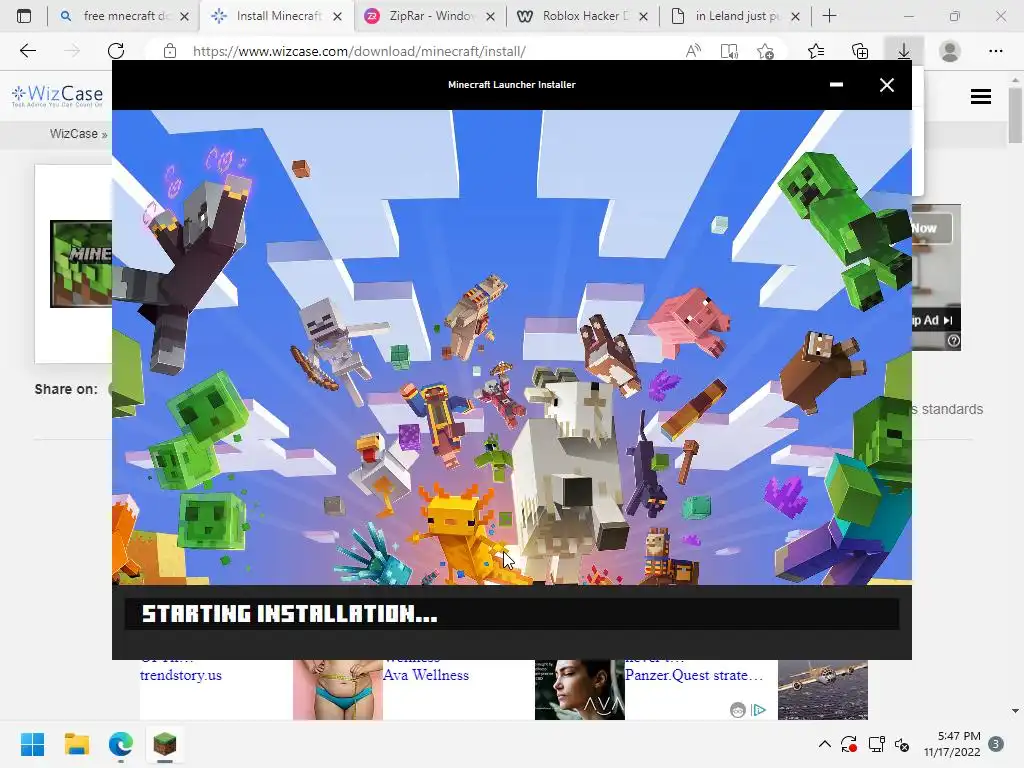
Task: Open the Favorites list icon
Action: tap(816, 51)
